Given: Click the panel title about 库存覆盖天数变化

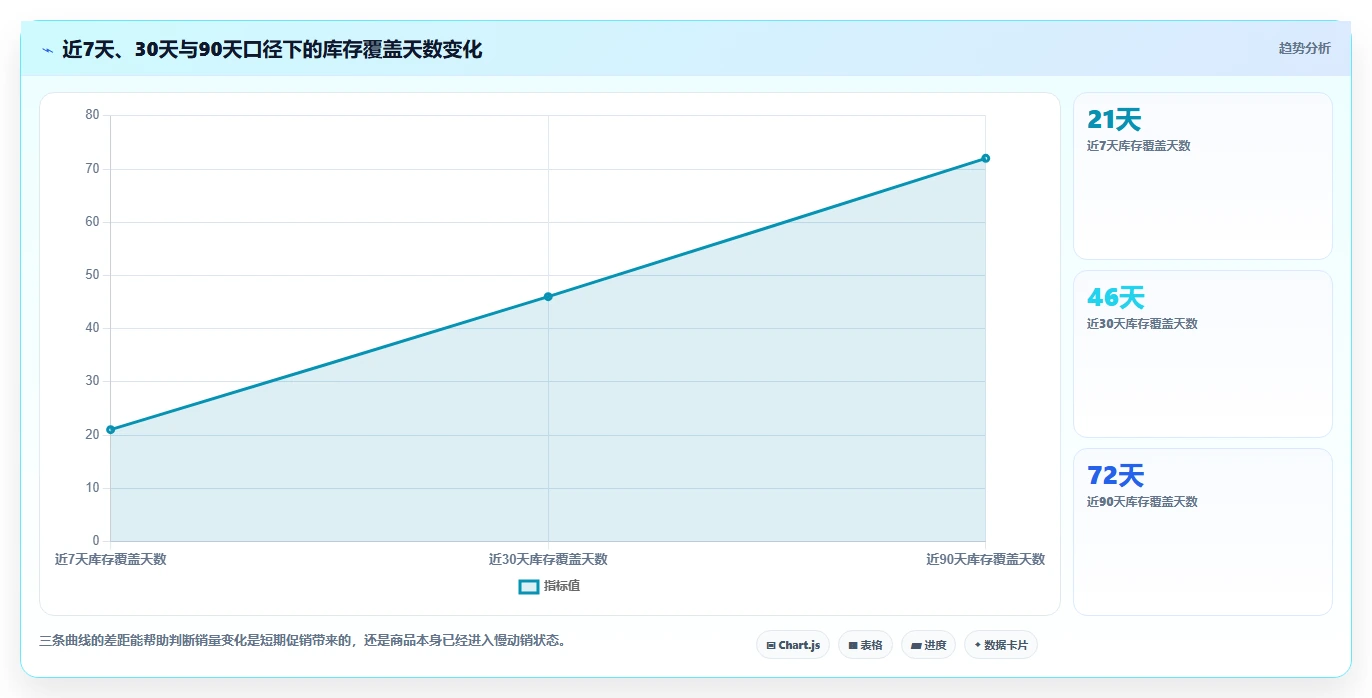Looking at the screenshot, I should [272, 50].
